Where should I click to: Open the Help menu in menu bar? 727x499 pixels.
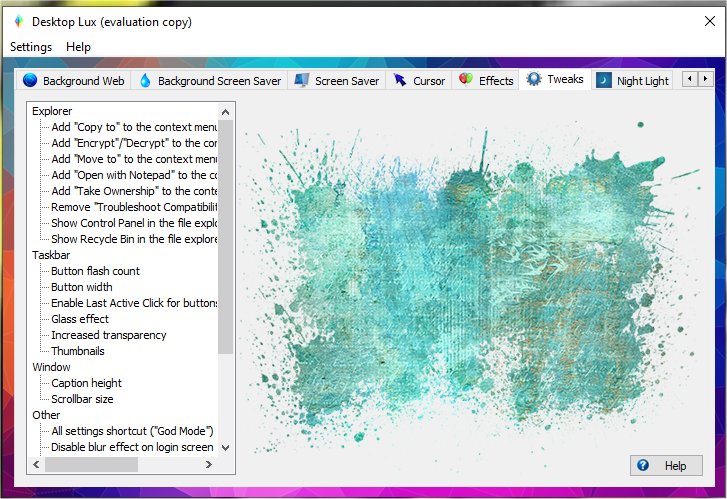tap(78, 47)
